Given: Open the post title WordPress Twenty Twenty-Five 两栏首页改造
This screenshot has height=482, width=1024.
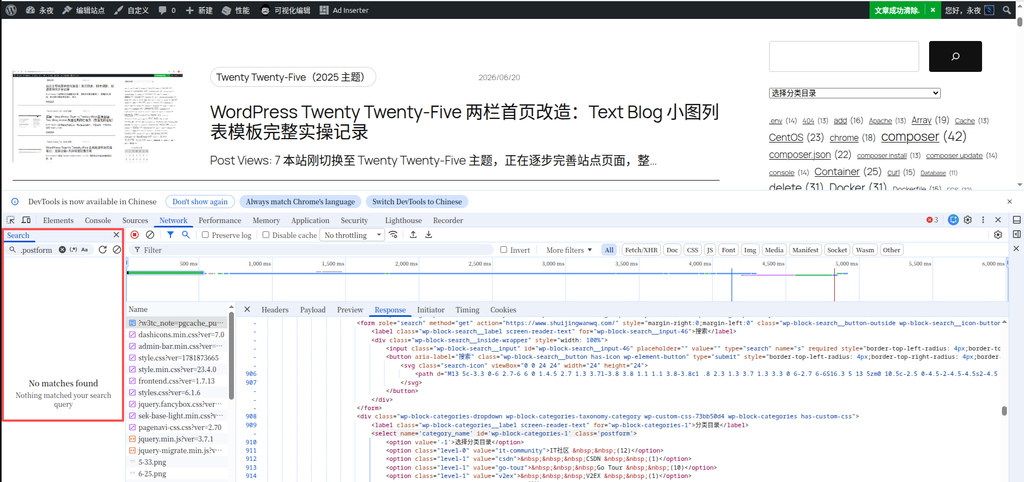Looking at the screenshot, I should tap(464, 122).
